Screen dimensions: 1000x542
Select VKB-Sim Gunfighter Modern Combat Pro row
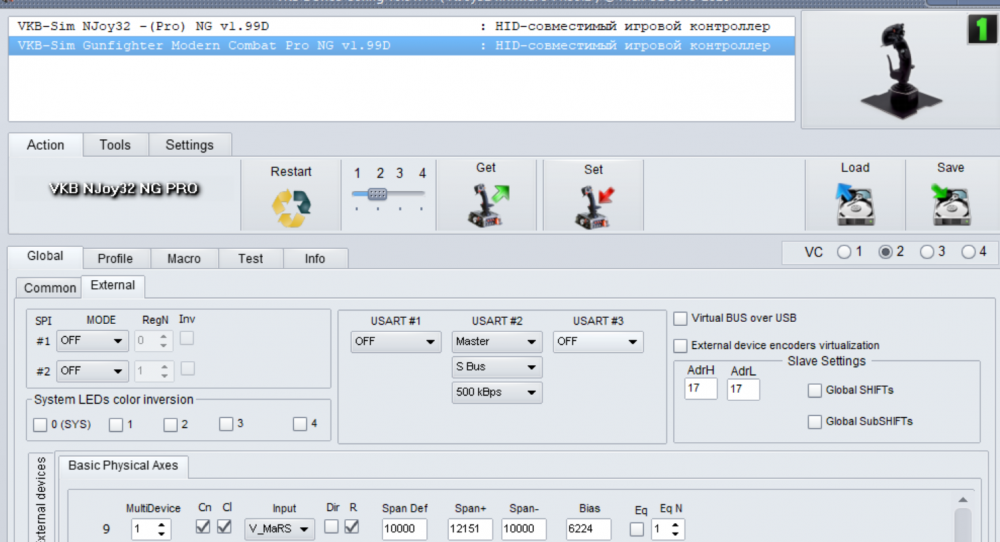[402, 46]
